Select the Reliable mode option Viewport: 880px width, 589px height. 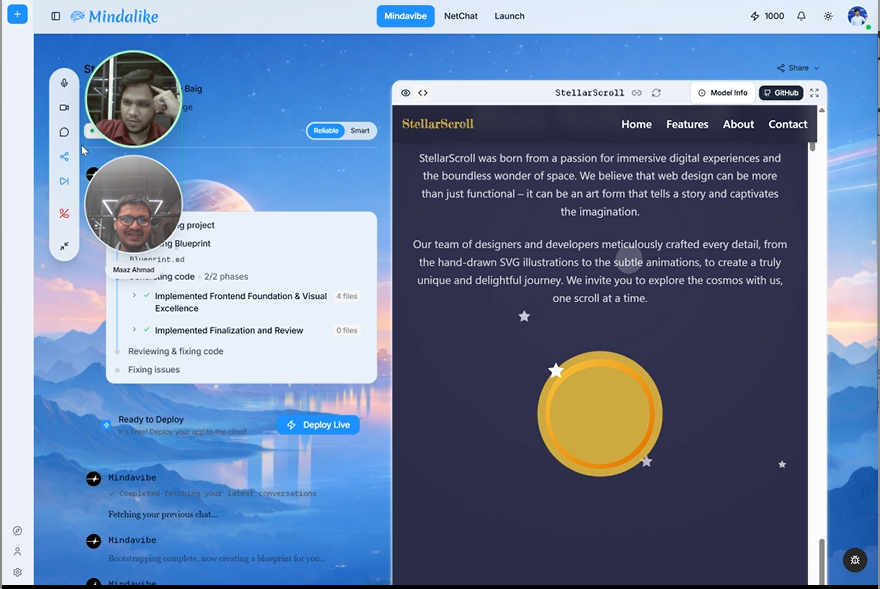[x=326, y=131]
